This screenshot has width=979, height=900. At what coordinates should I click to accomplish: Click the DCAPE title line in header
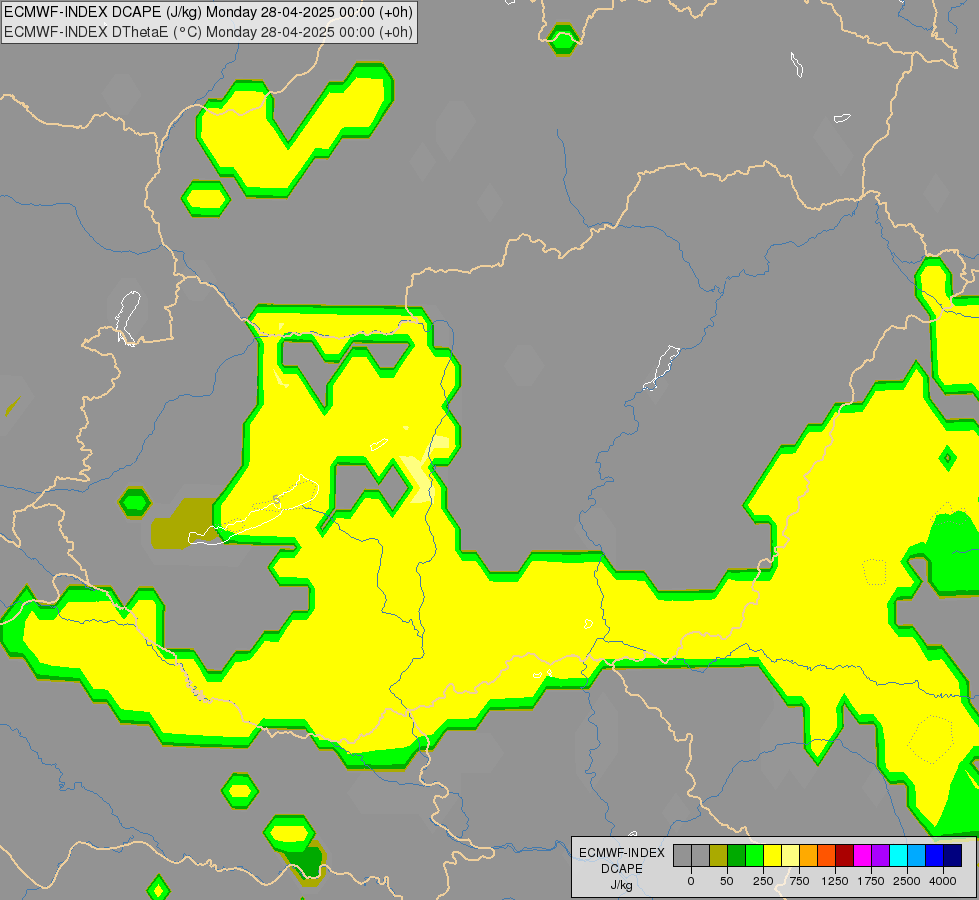[x=209, y=12]
